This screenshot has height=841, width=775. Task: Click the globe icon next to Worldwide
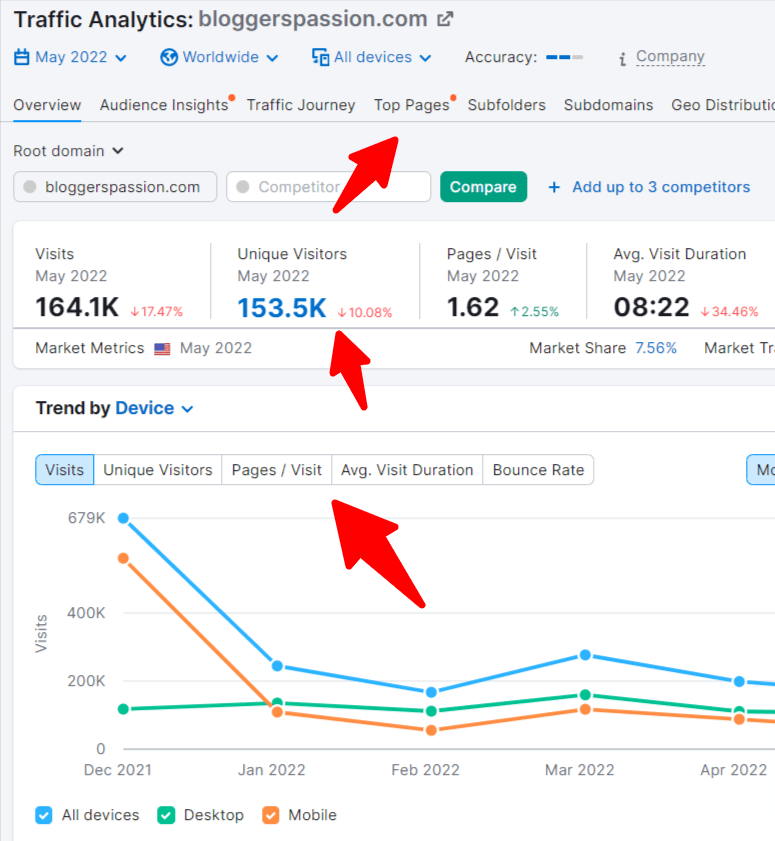[169, 57]
